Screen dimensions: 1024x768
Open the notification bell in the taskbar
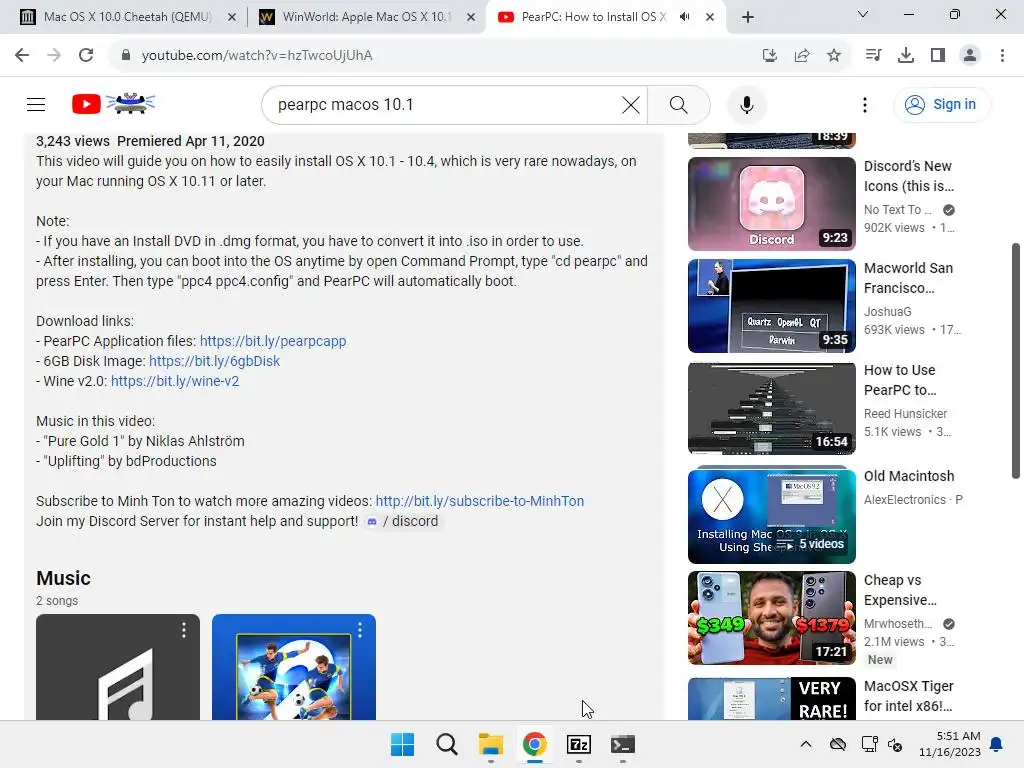997,744
